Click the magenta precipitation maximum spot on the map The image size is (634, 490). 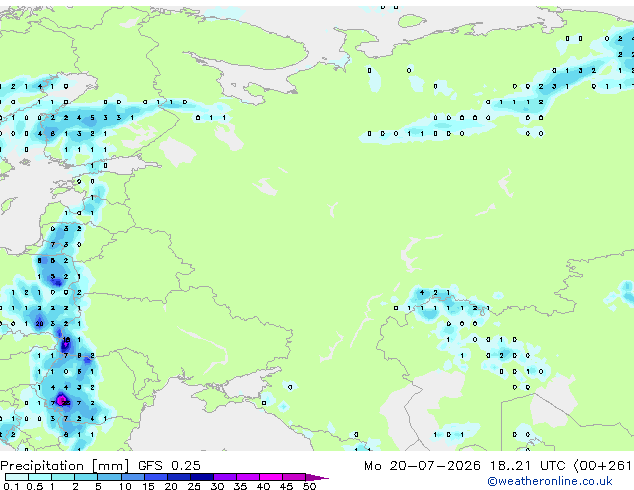[x=61, y=400]
